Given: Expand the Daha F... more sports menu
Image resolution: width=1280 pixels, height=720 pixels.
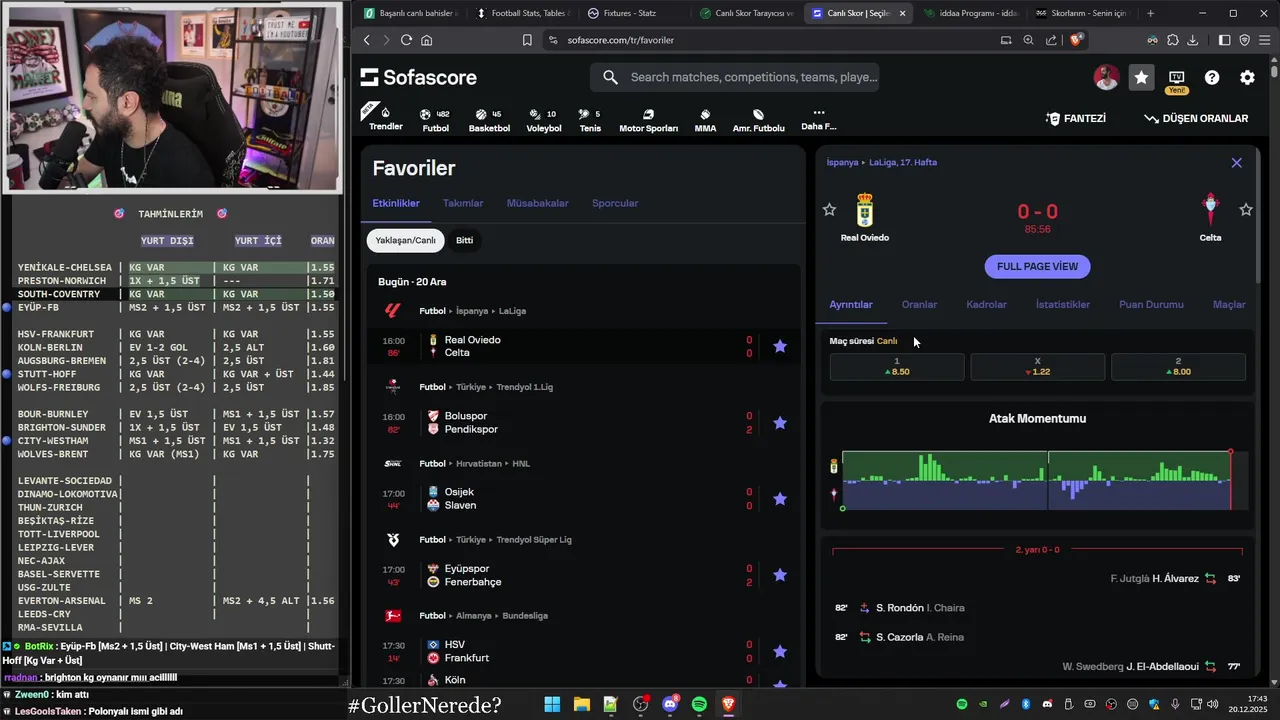Looking at the screenshot, I should [x=818, y=120].
